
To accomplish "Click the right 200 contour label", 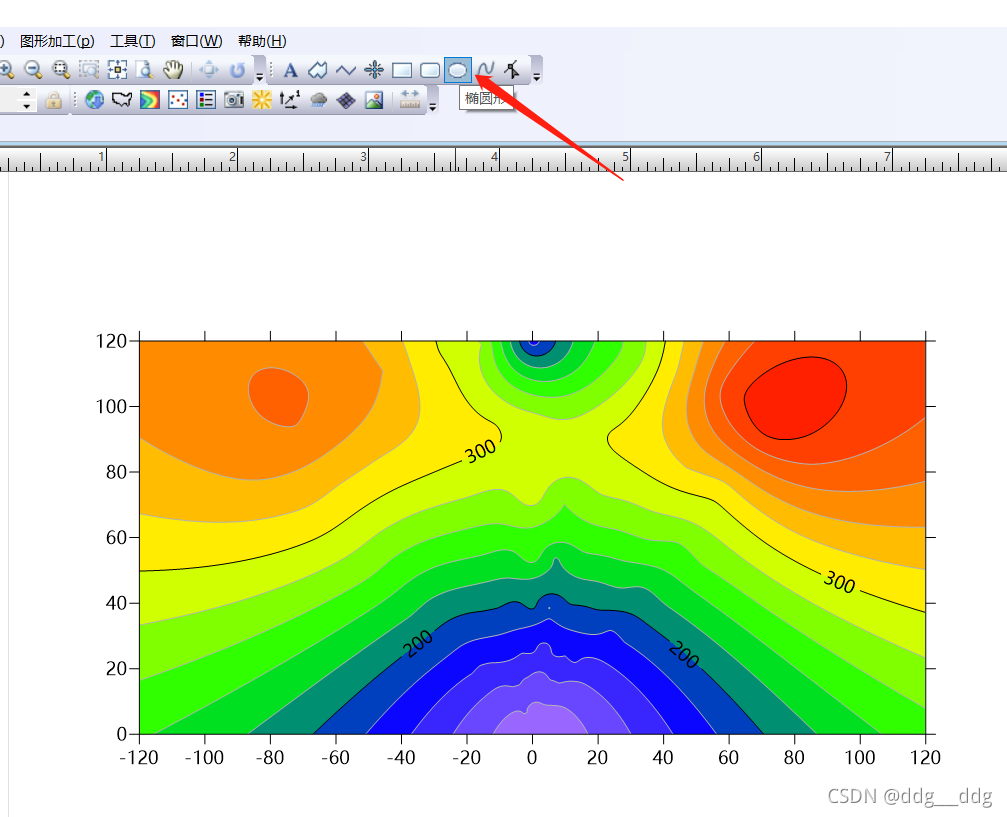I will (683, 654).
